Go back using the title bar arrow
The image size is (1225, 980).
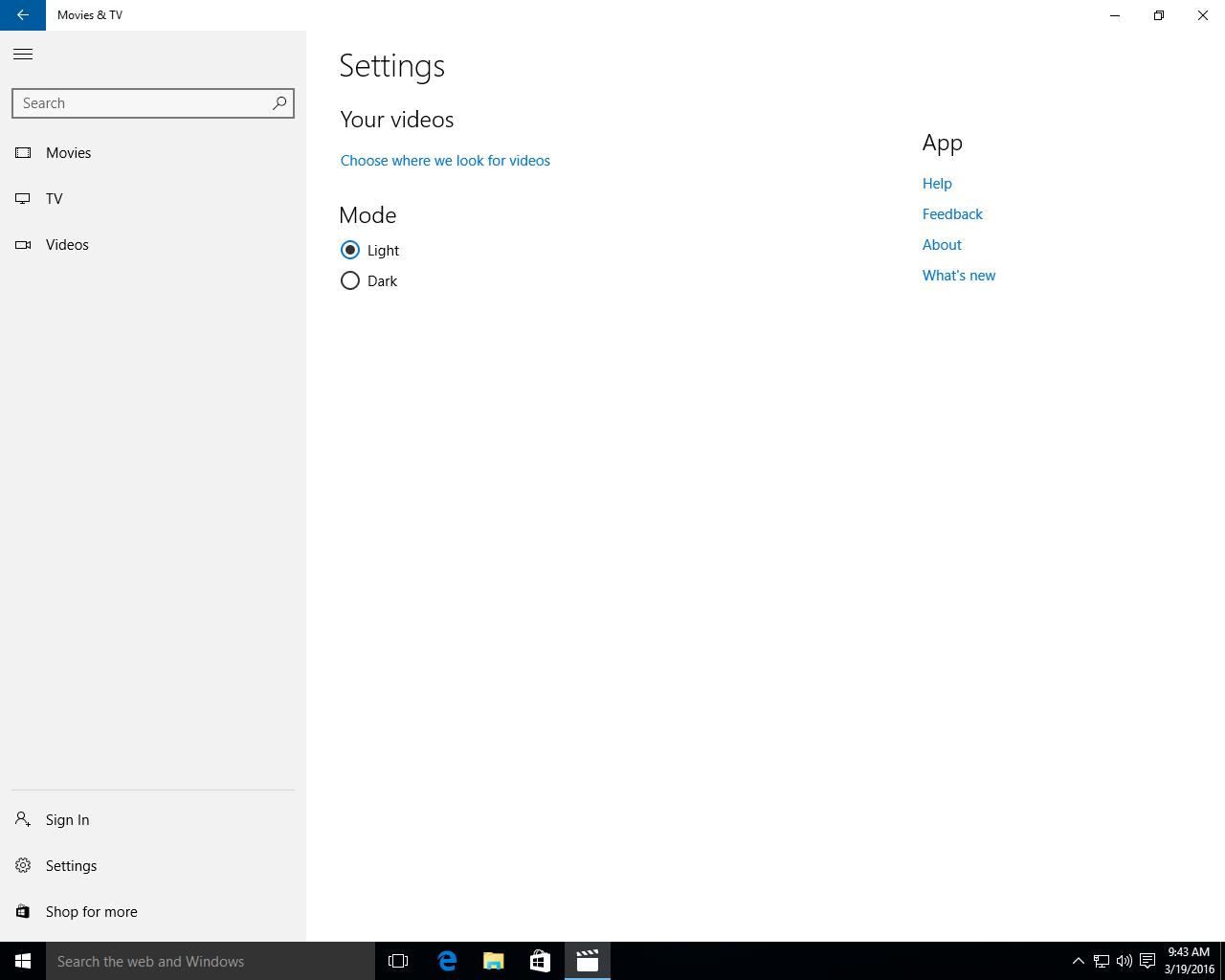click(x=23, y=15)
